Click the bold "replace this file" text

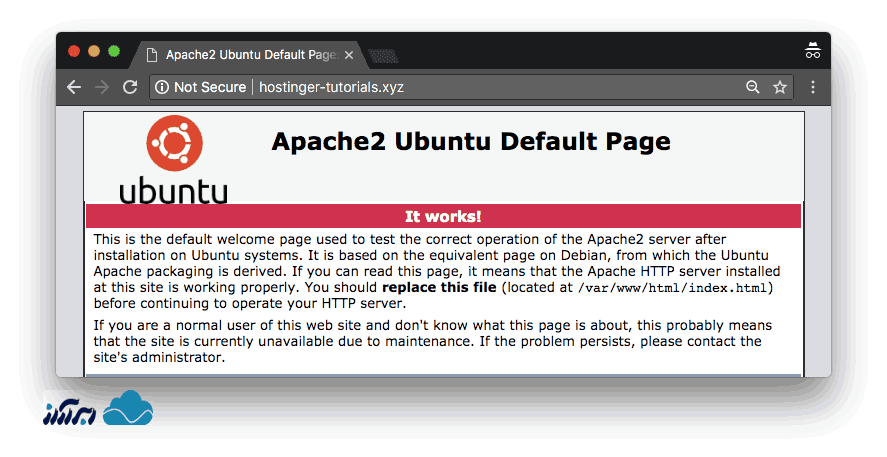click(439, 287)
